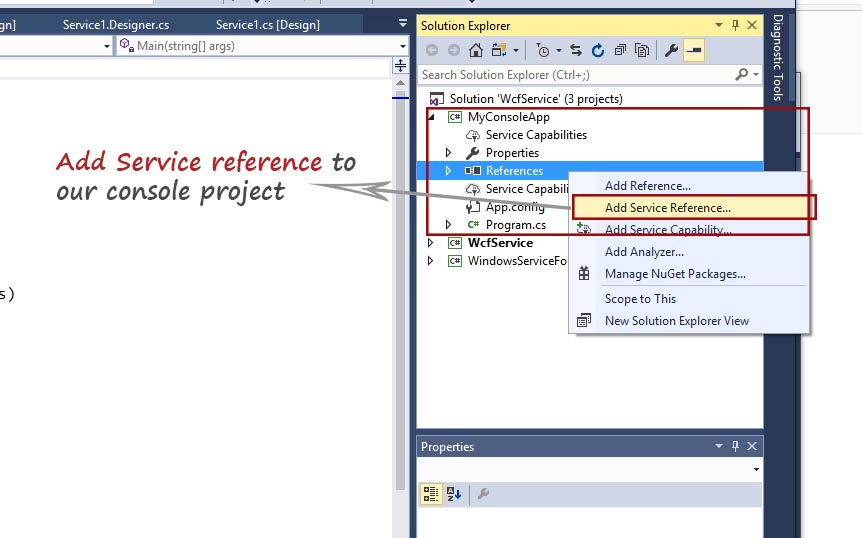Switch views icon in Solution Explorer toolbar
The width and height of the screenshot is (862, 538).
tap(499, 51)
